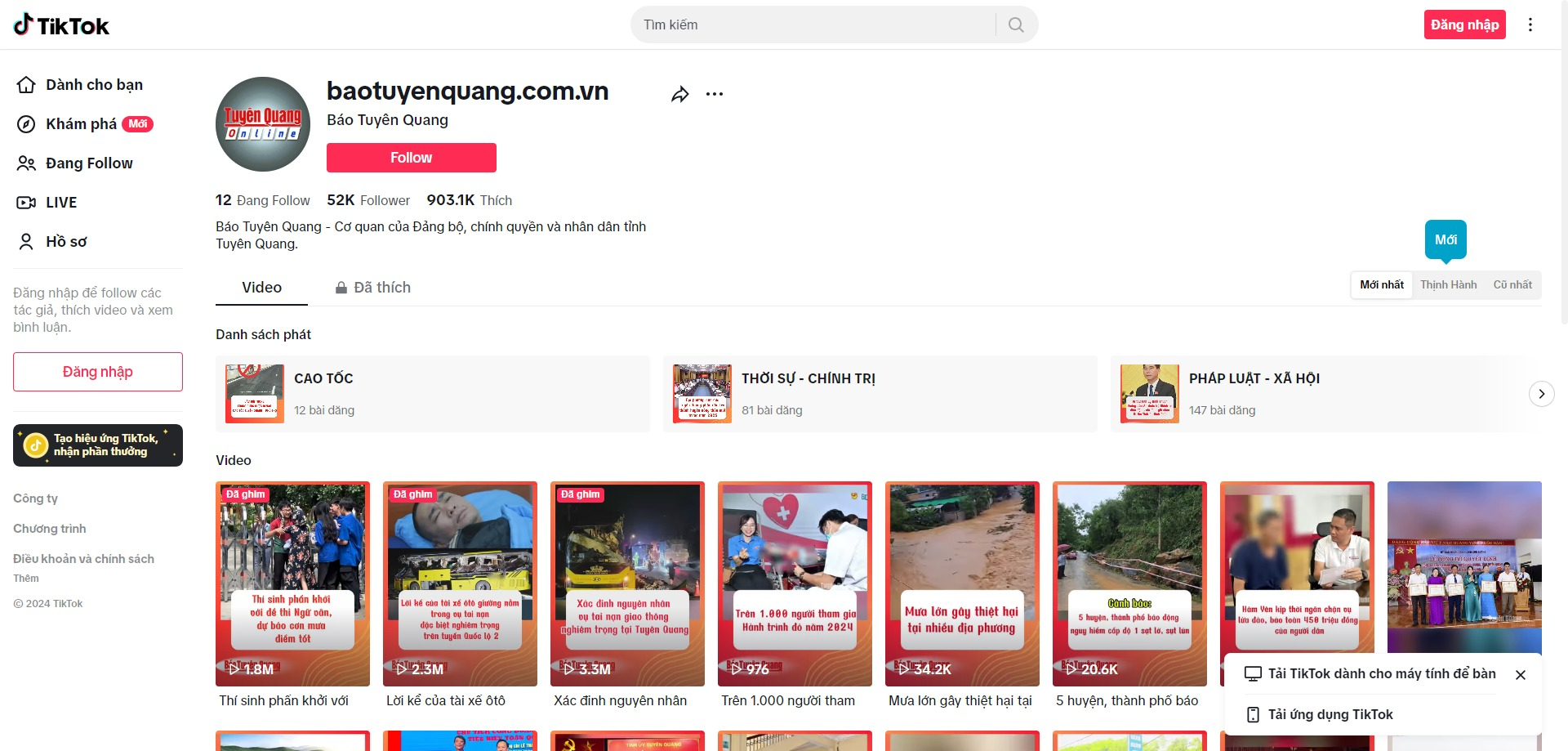Click the TikTok logo
This screenshot has height=751, width=1568.
(61, 25)
